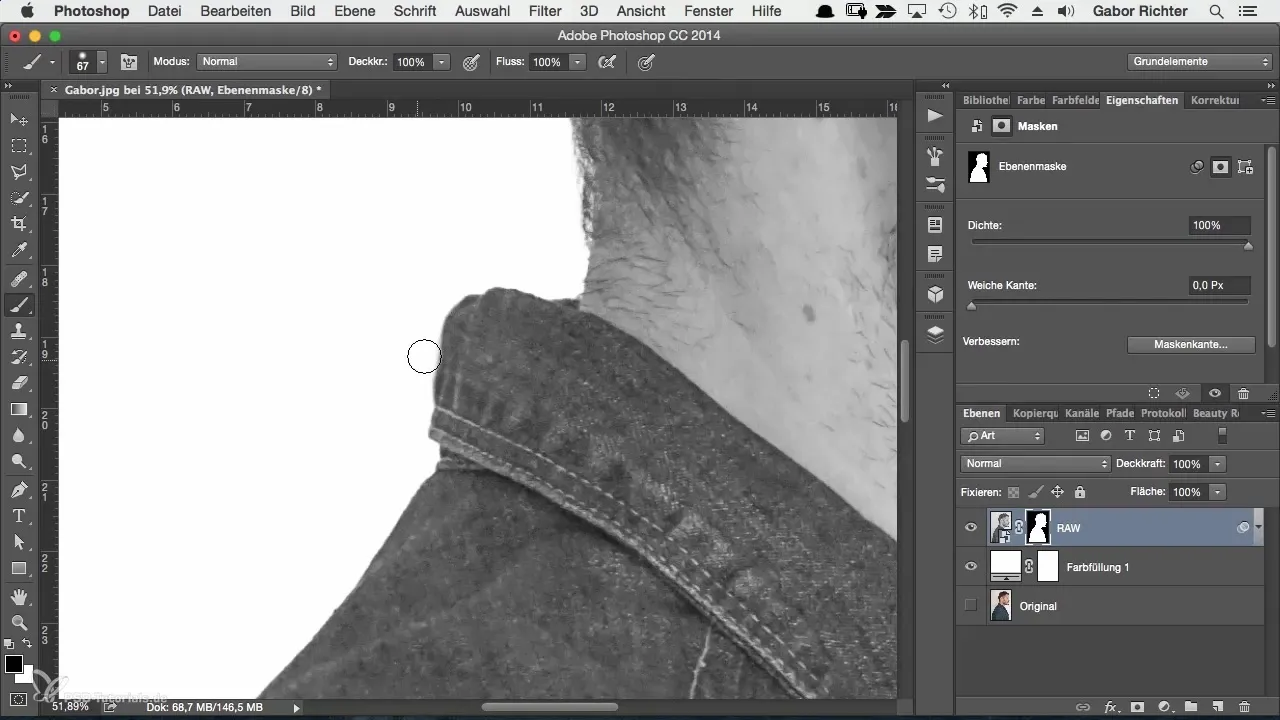Load selection from mask icon
The height and width of the screenshot is (720, 1280).
1154,393
